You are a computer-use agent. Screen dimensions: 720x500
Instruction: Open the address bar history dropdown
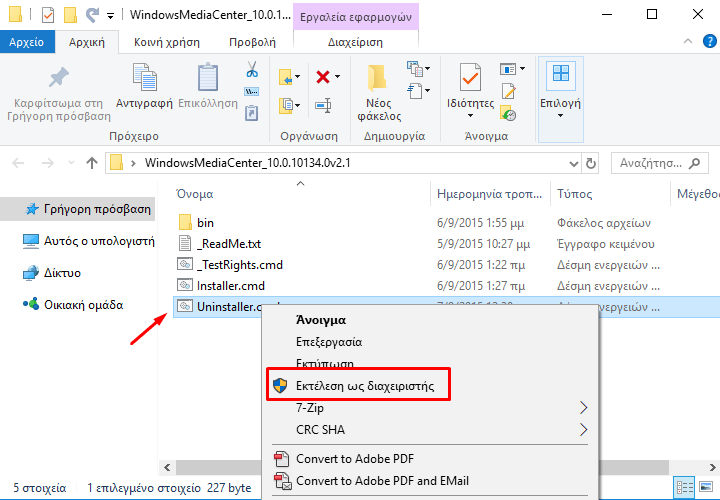pyautogui.click(x=574, y=164)
